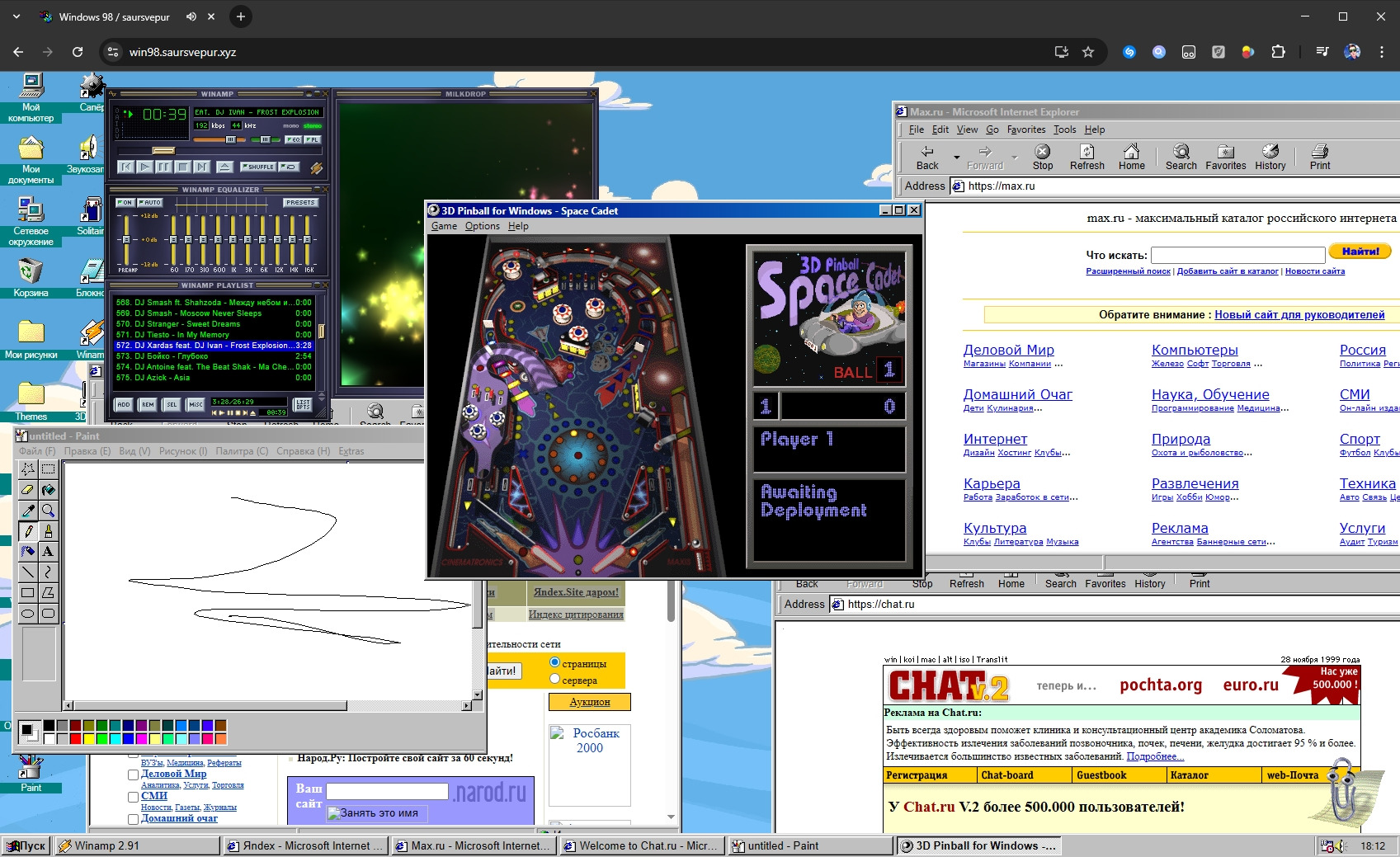Open the 'Компьютеры' category link

[1194, 350]
